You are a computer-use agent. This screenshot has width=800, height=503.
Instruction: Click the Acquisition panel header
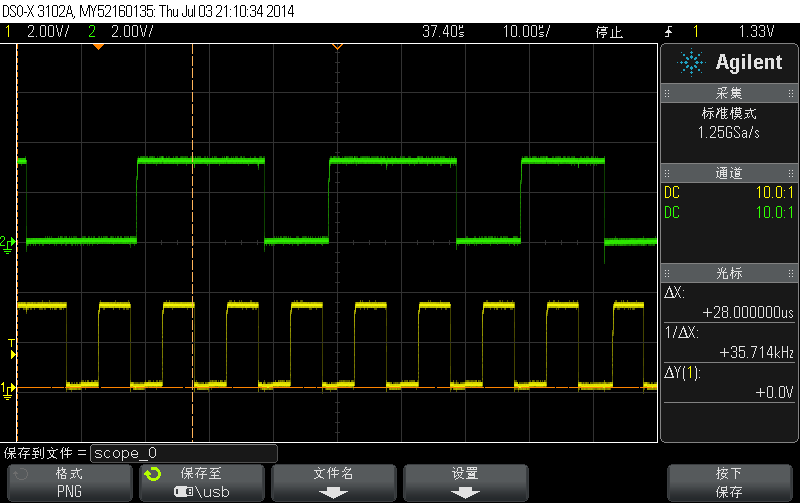[x=729, y=93]
